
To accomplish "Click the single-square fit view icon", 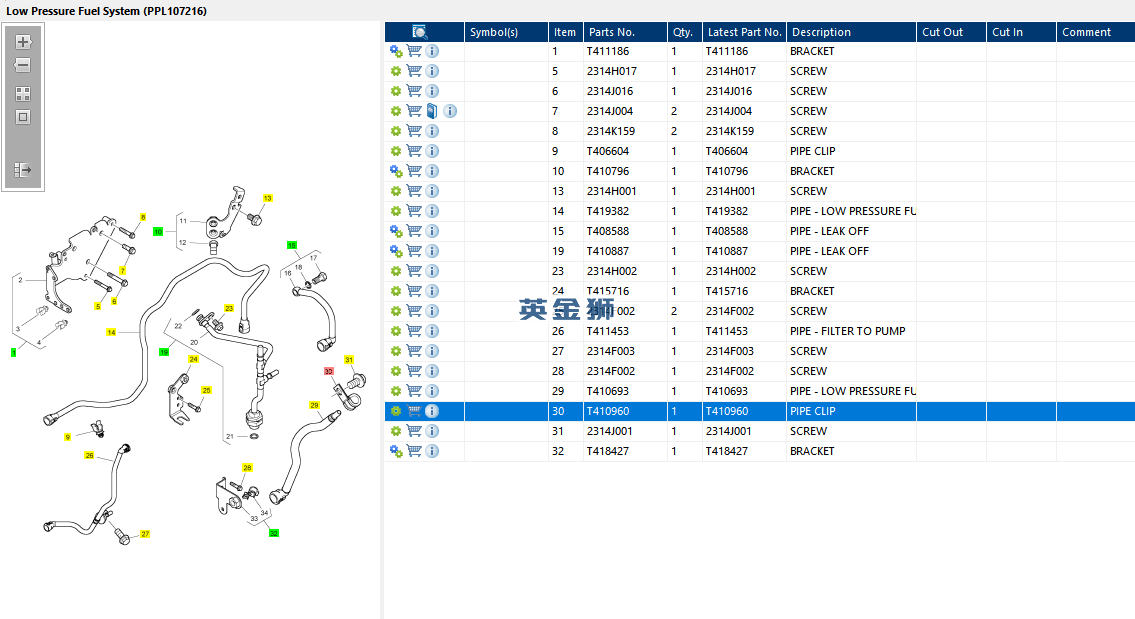I will pos(23,117).
